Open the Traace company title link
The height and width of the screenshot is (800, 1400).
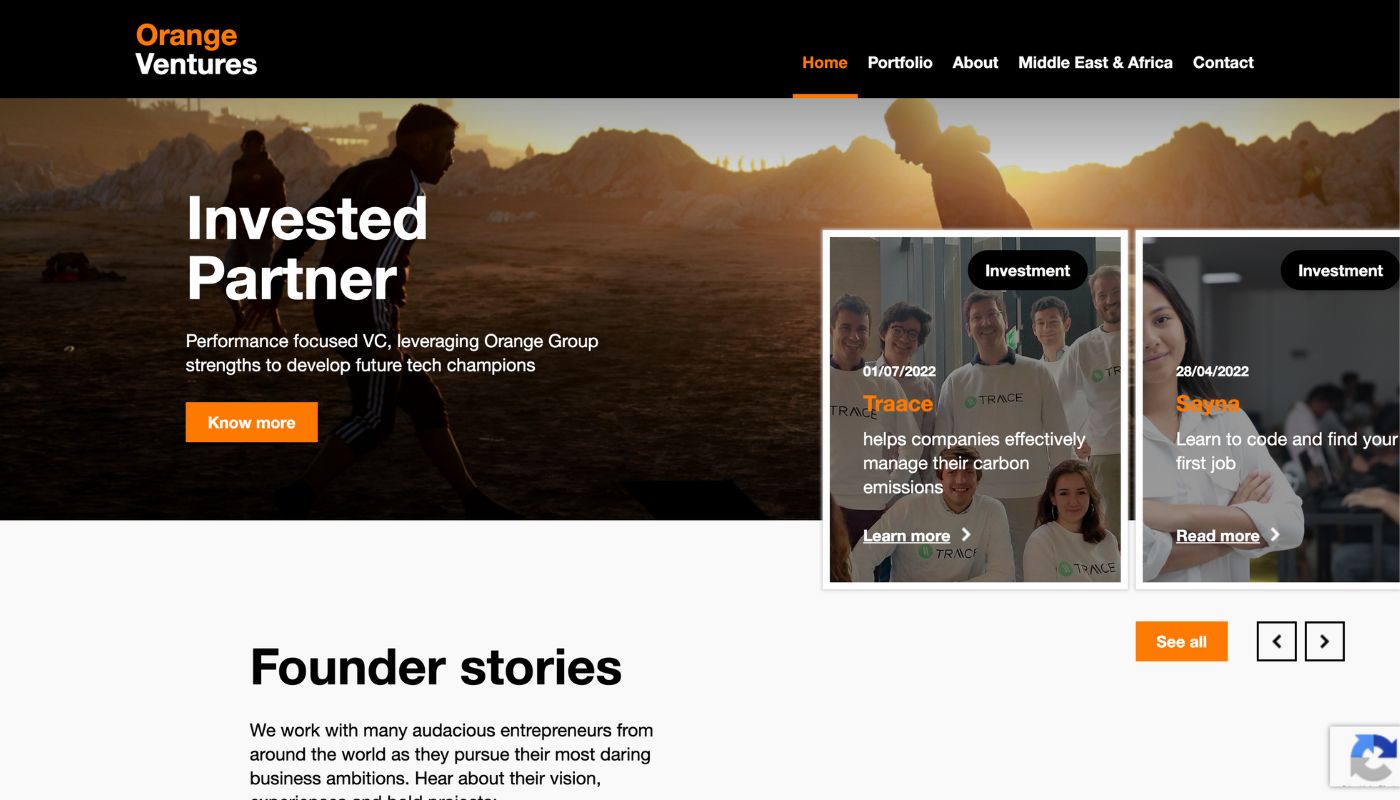[x=898, y=404]
